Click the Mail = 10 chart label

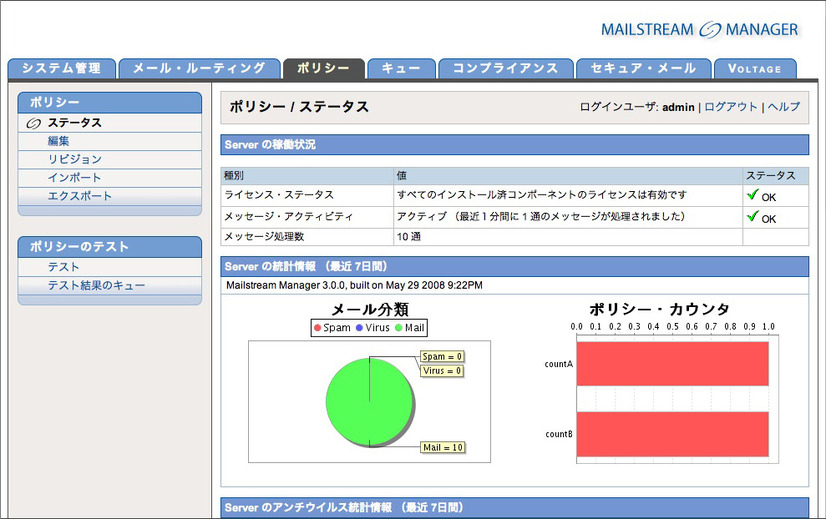point(443,447)
